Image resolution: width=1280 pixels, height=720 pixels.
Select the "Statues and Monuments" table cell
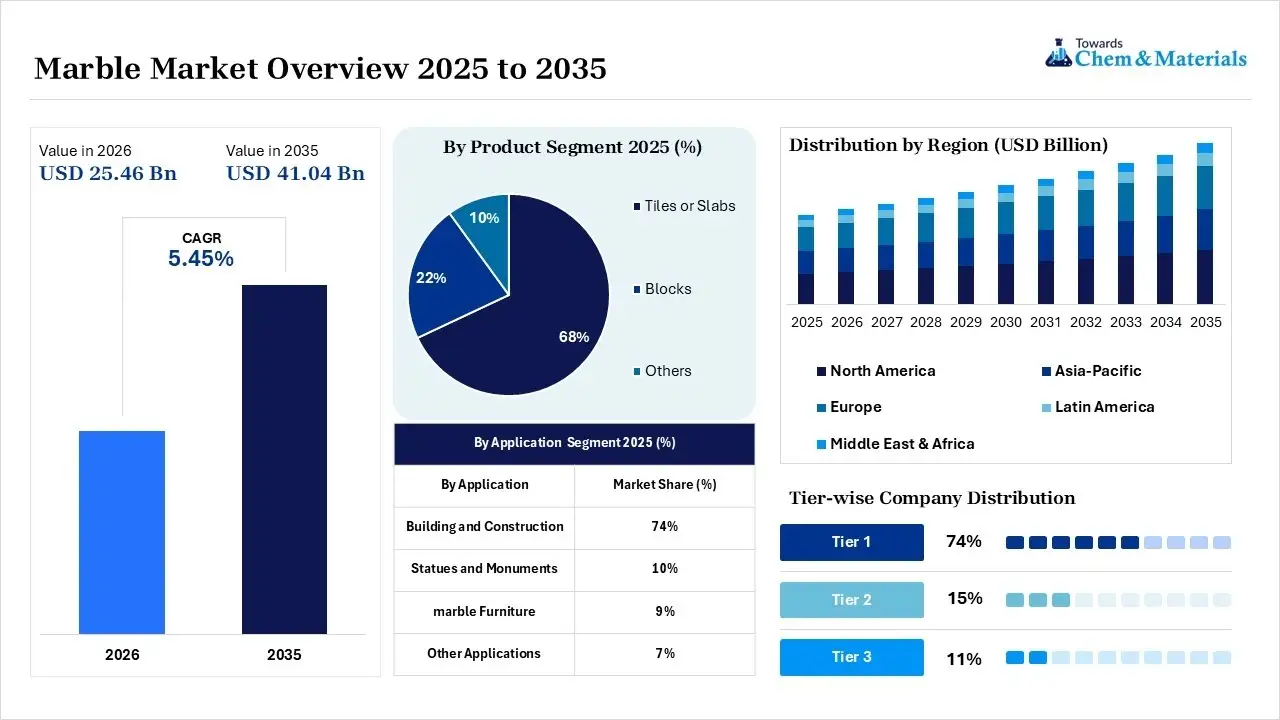485,569
